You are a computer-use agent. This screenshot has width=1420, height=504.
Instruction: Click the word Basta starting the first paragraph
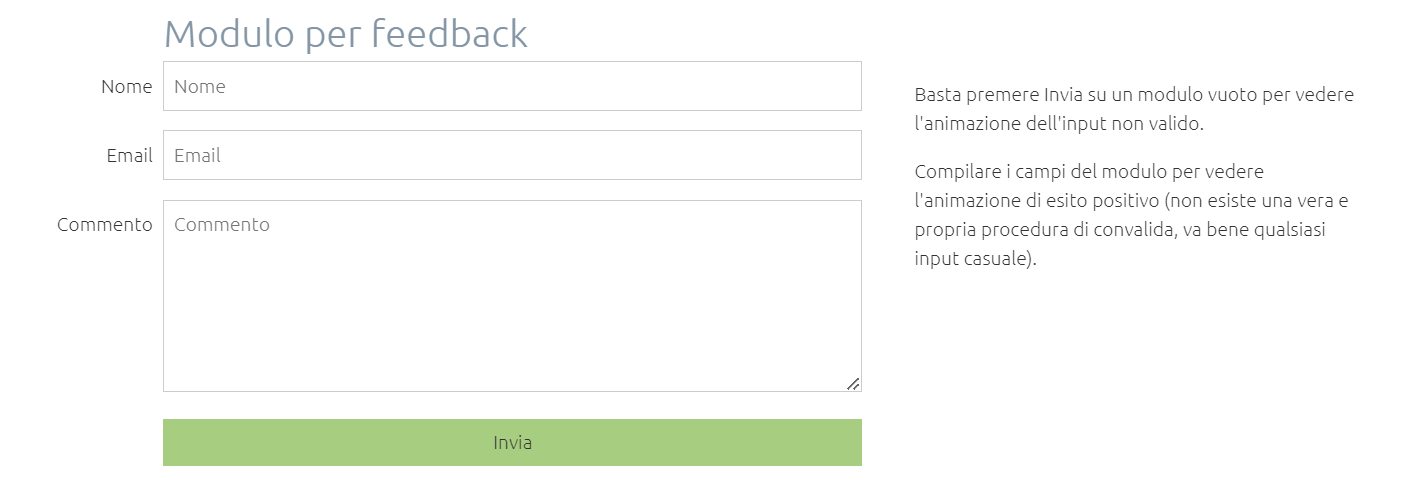pos(939,95)
